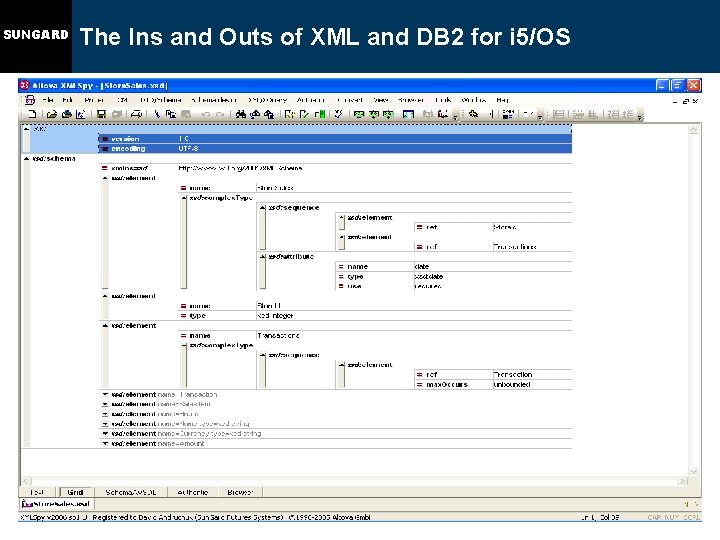Click the vertical scrollbar down arrow
Viewport: 720px width, 540px height.
click(x=693, y=471)
